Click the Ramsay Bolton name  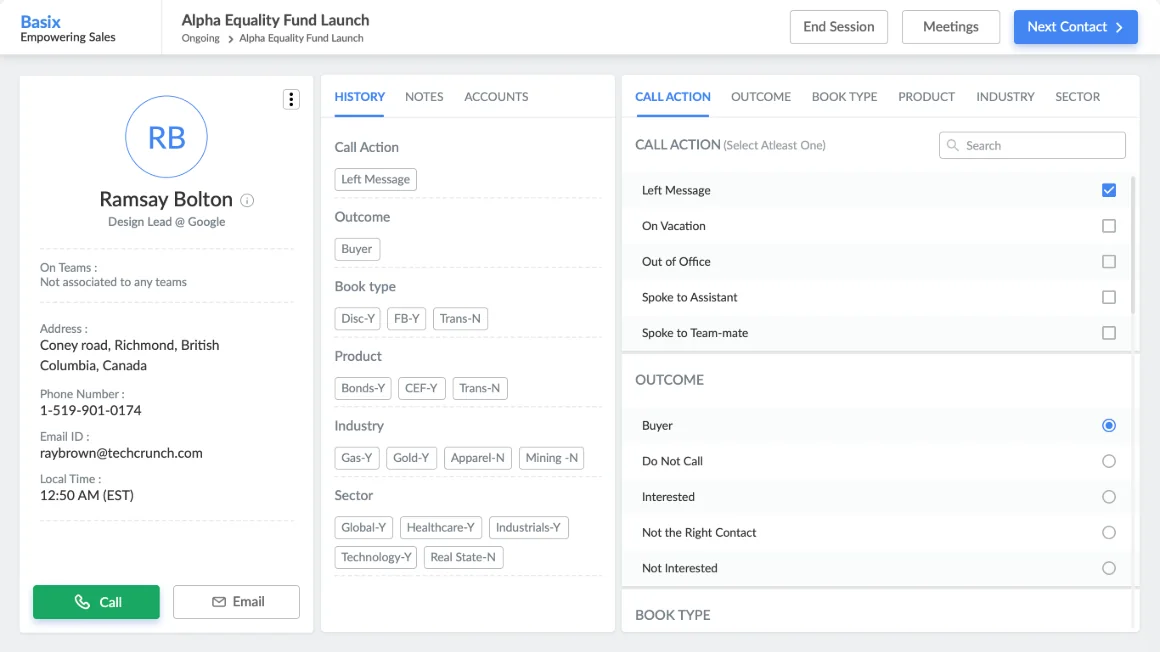[x=166, y=199]
